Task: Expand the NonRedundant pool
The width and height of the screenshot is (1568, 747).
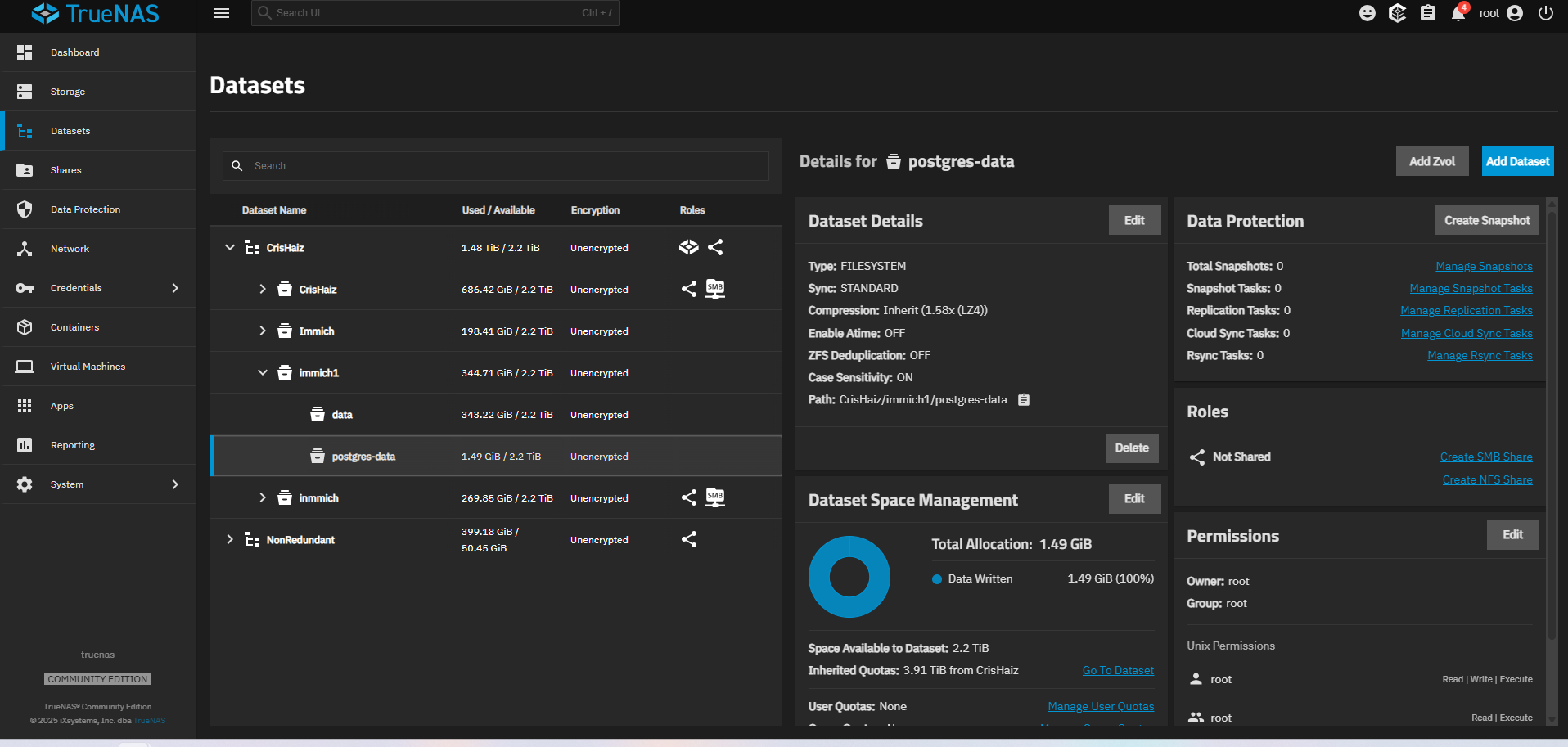Action: point(230,539)
